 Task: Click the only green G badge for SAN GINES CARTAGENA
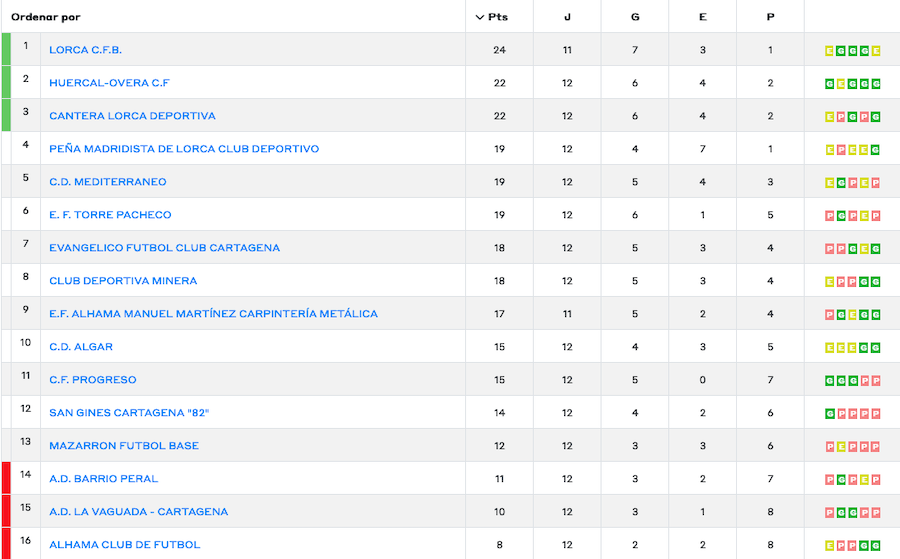point(829,414)
